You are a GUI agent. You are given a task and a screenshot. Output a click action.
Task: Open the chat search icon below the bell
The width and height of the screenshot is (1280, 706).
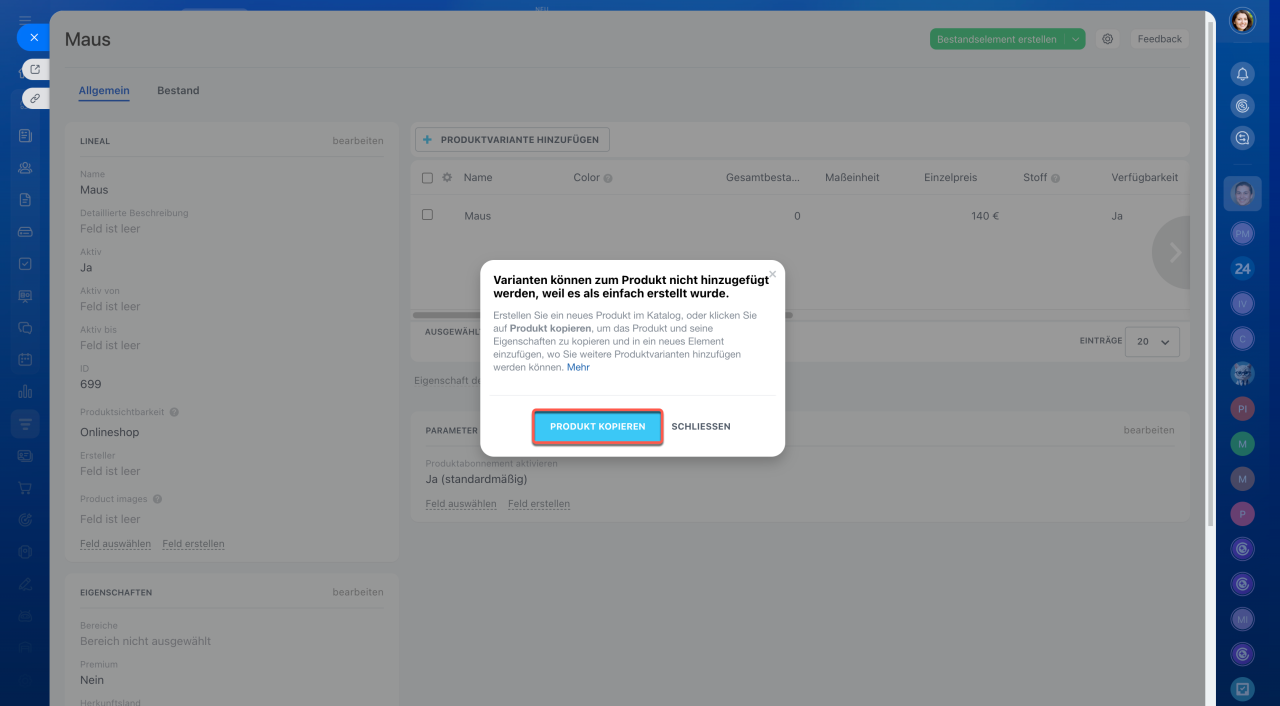(1242, 138)
